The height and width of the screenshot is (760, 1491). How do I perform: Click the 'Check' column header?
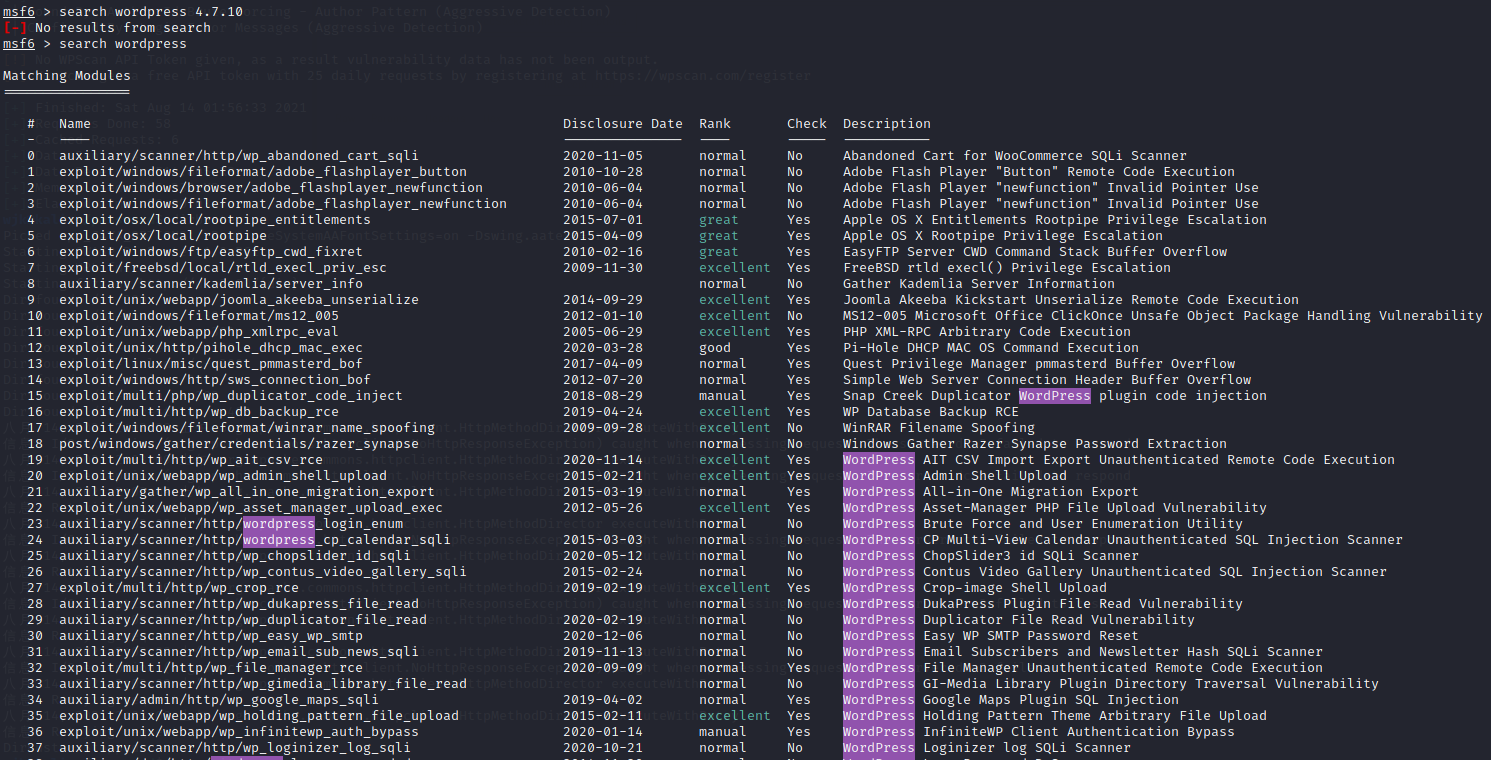coord(807,124)
